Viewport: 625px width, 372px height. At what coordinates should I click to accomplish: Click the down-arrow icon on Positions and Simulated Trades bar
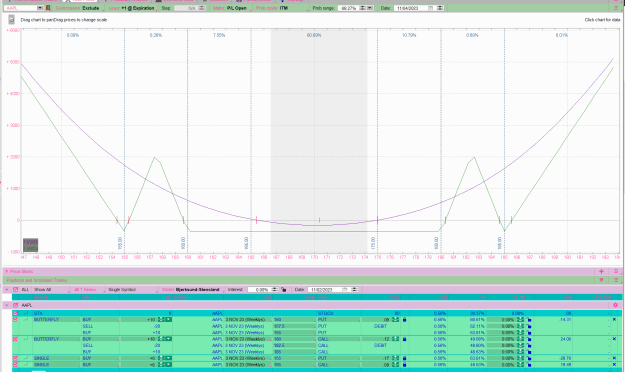click(x=601, y=280)
